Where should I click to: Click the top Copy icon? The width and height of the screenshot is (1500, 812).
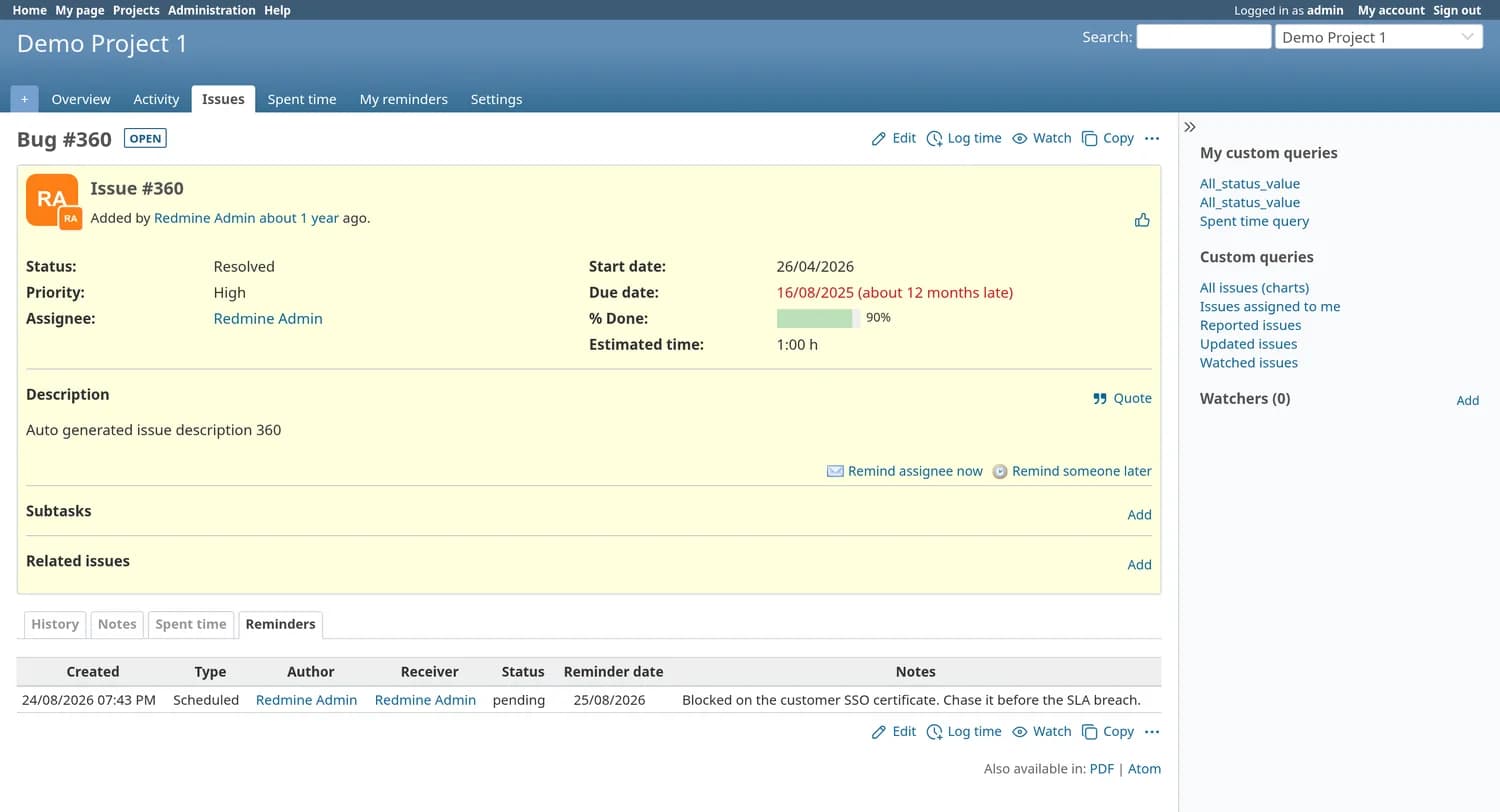tap(1090, 139)
